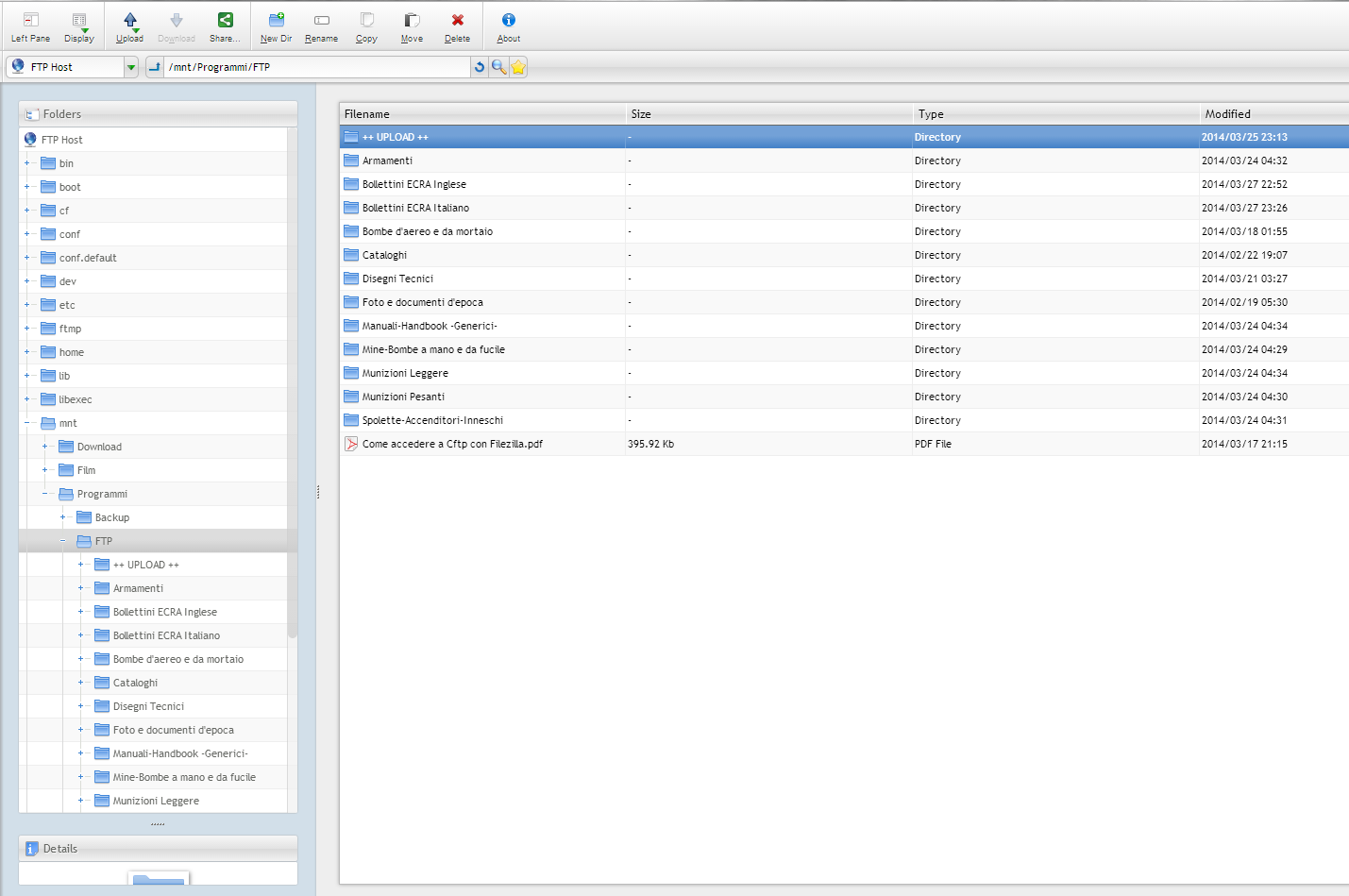Click the bookmark star icon
Viewport: 1349px width, 896px height.
[517, 67]
